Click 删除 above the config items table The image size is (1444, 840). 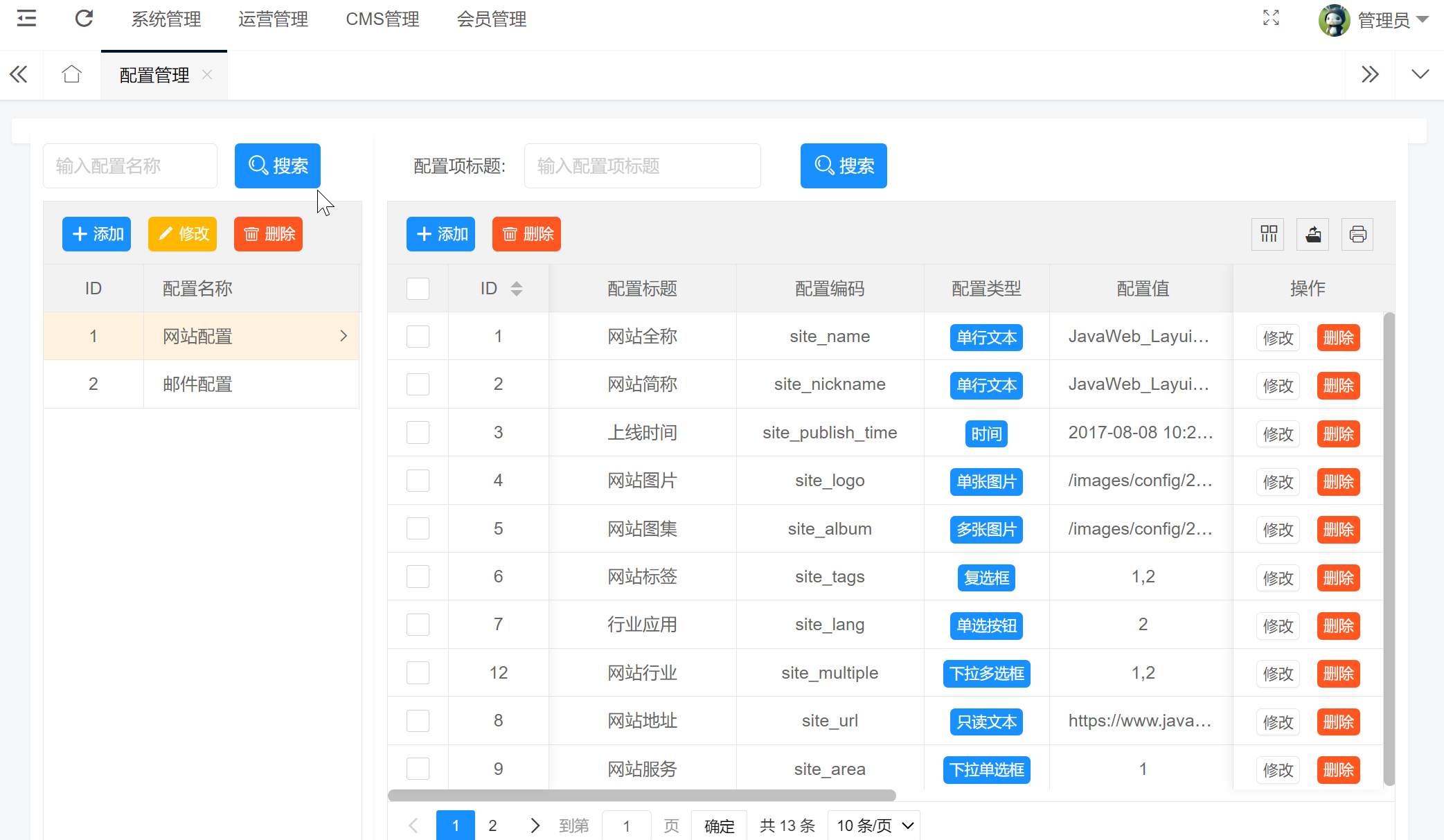[526, 234]
